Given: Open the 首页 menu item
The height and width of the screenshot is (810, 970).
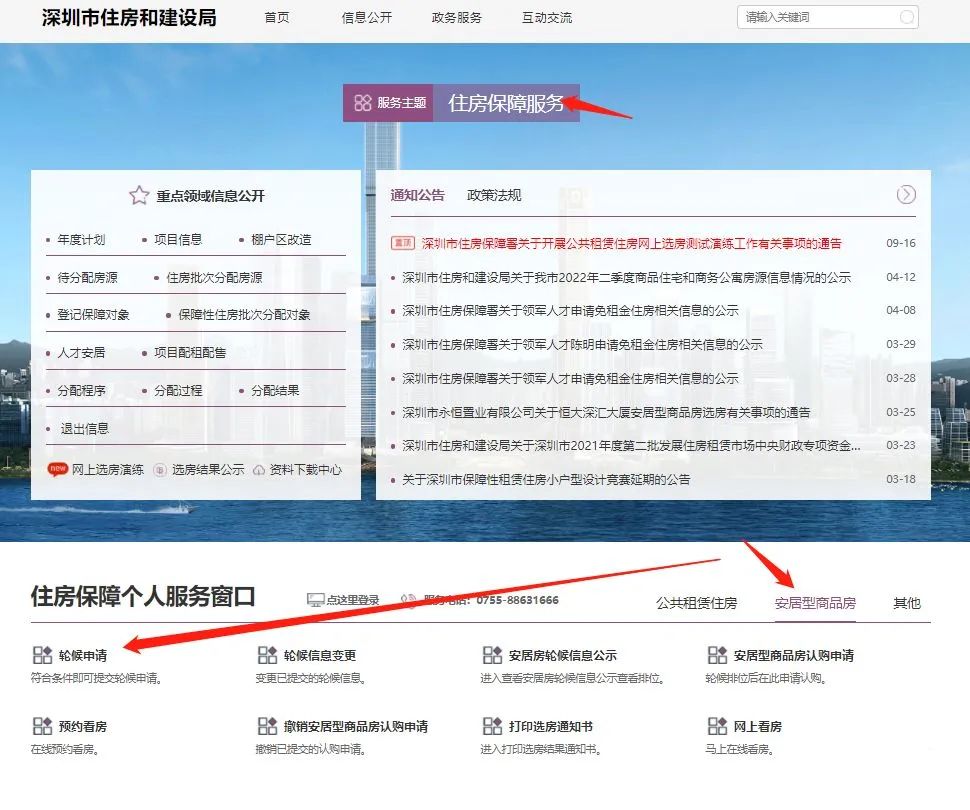Looking at the screenshot, I should 277,18.
